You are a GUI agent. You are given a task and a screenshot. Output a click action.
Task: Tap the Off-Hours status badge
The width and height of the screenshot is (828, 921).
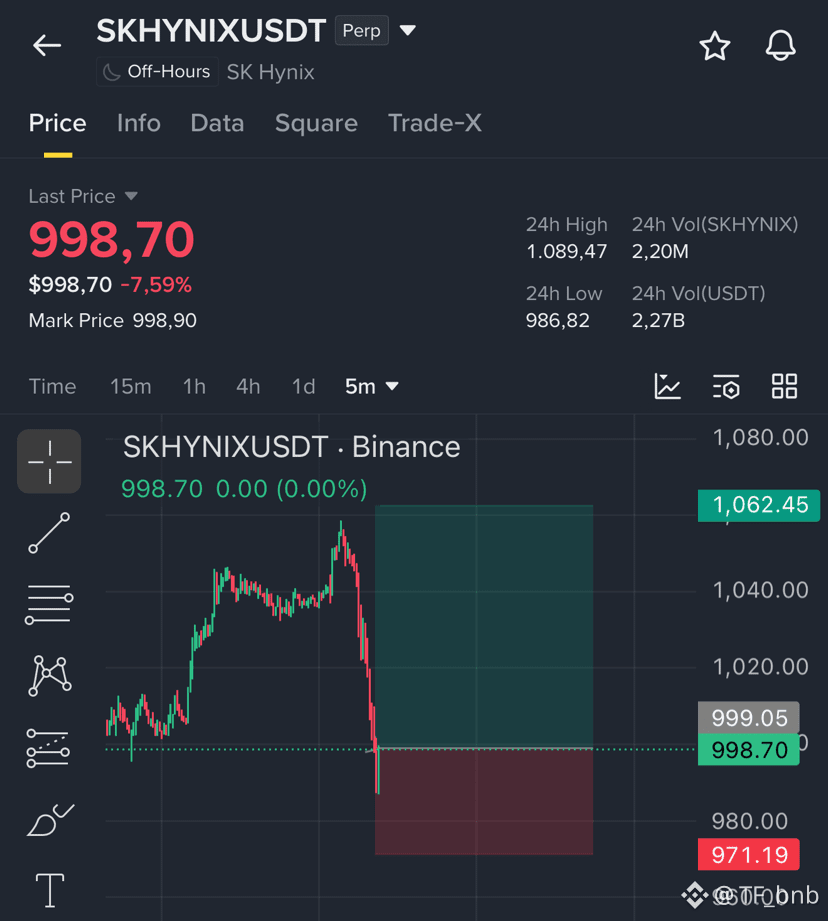pyautogui.click(x=157, y=72)
